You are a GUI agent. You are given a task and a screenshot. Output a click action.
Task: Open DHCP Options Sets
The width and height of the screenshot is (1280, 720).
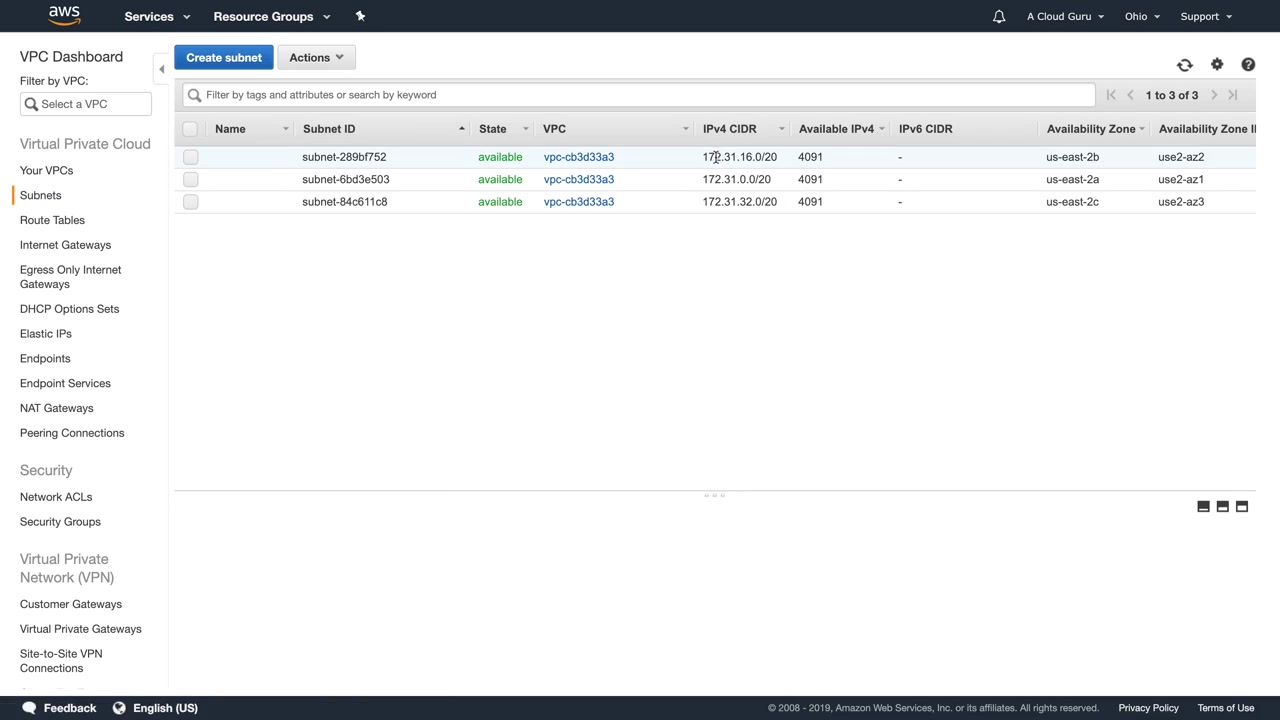(x=69, y=309)
